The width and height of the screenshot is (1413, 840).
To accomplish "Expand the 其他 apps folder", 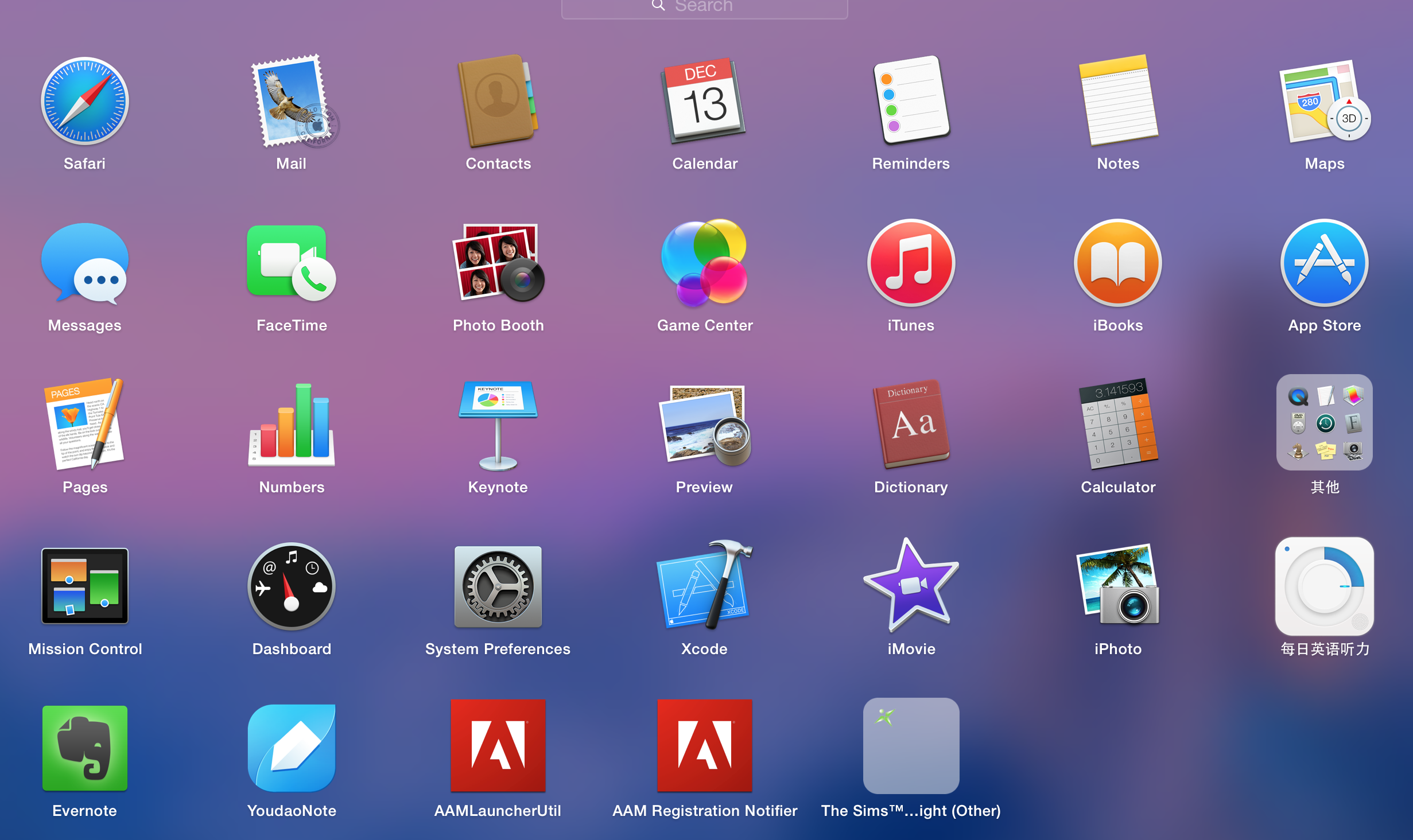I will (1324, 423).
